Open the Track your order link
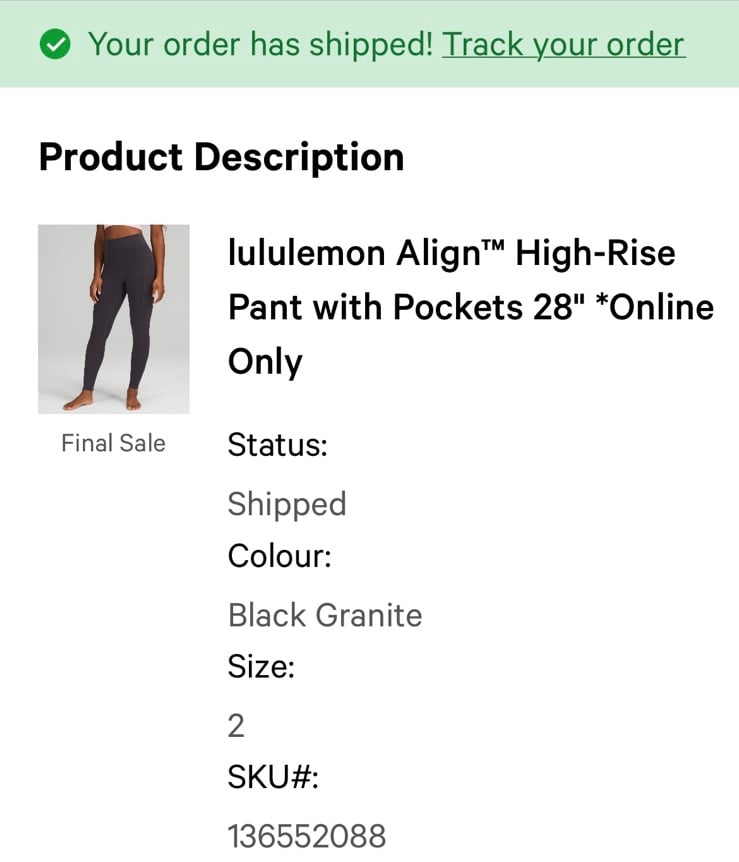739x862 pixels. (x=563, y=44)
